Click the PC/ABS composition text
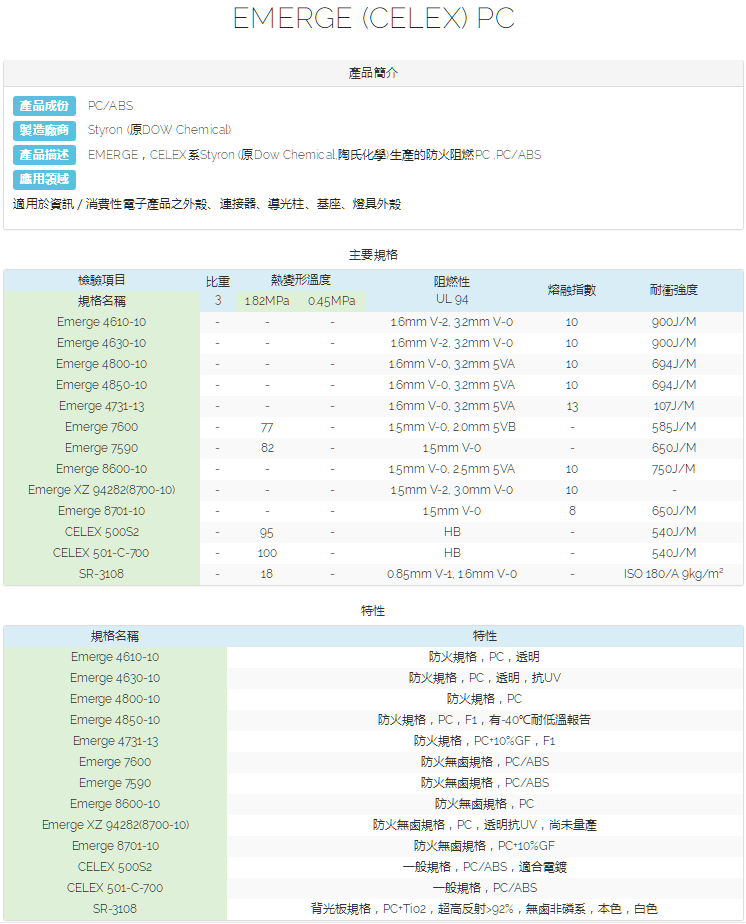 [x=110, y=106]
